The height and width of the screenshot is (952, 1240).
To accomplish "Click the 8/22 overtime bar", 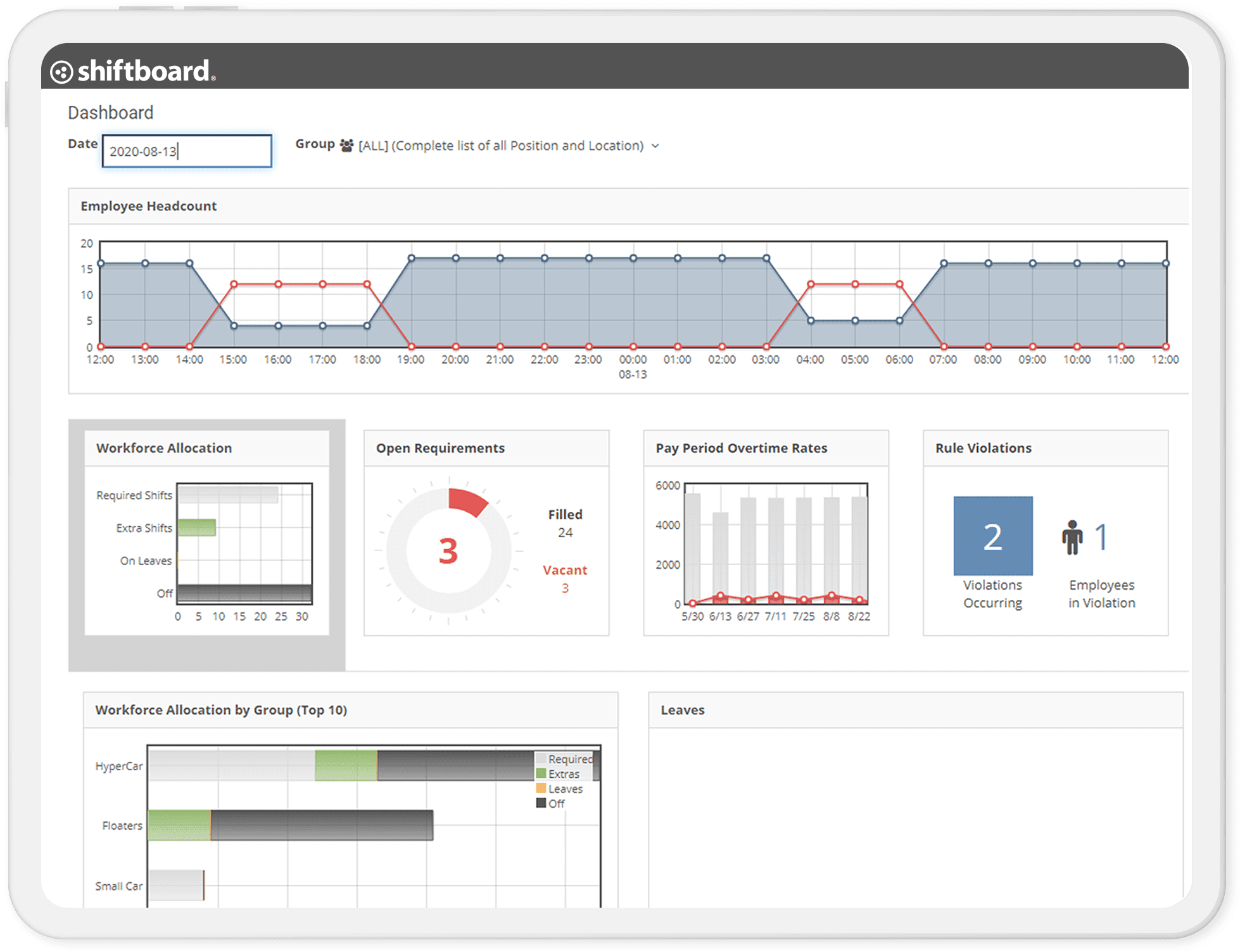I will tap(859, 550).
